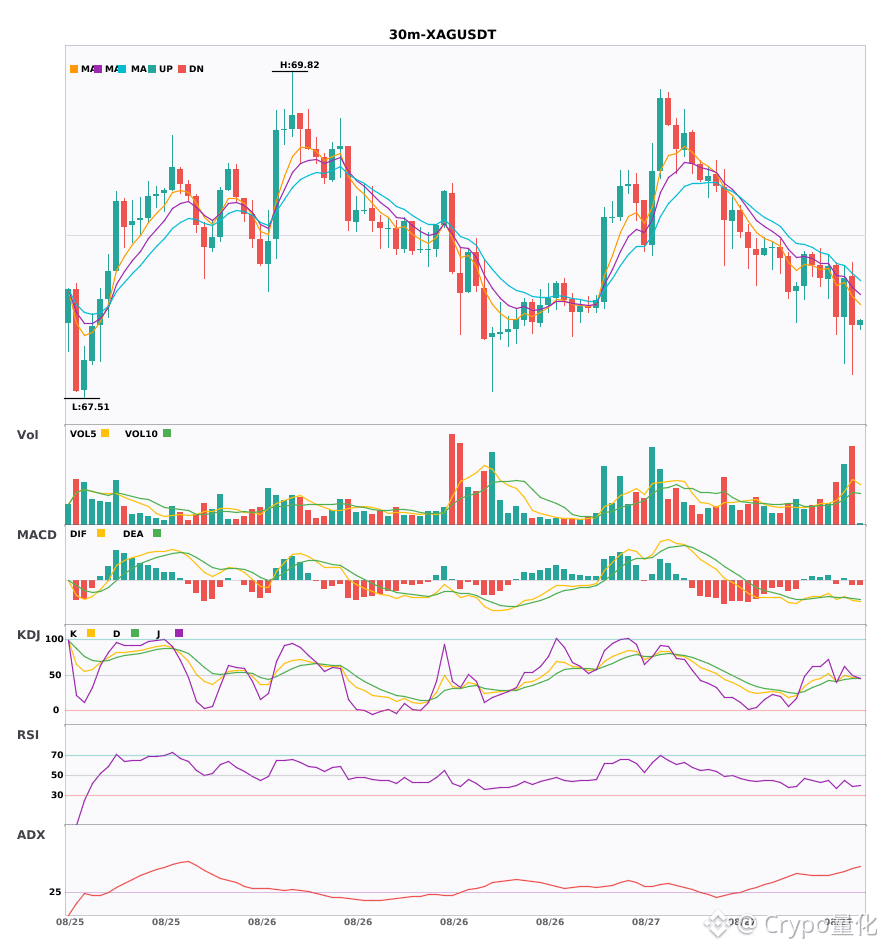Click the KDJ 0 level label

(56, 710)
